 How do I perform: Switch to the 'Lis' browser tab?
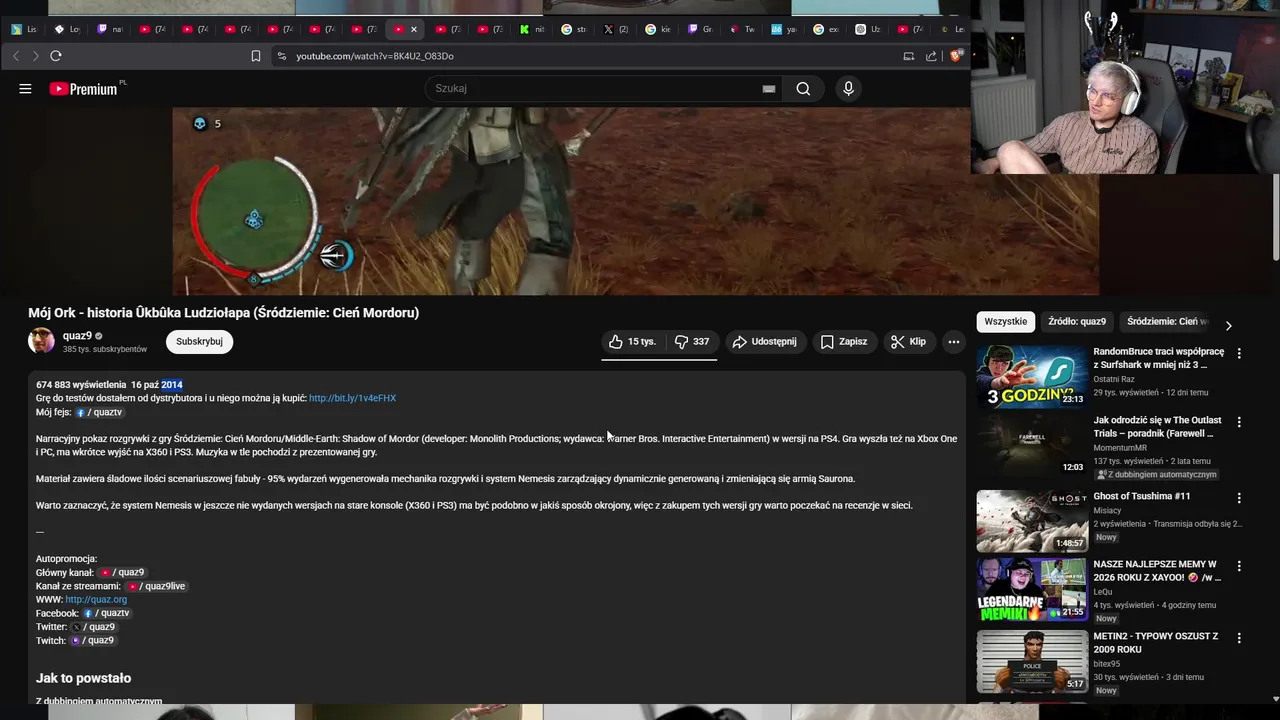[x=24, y=29]
